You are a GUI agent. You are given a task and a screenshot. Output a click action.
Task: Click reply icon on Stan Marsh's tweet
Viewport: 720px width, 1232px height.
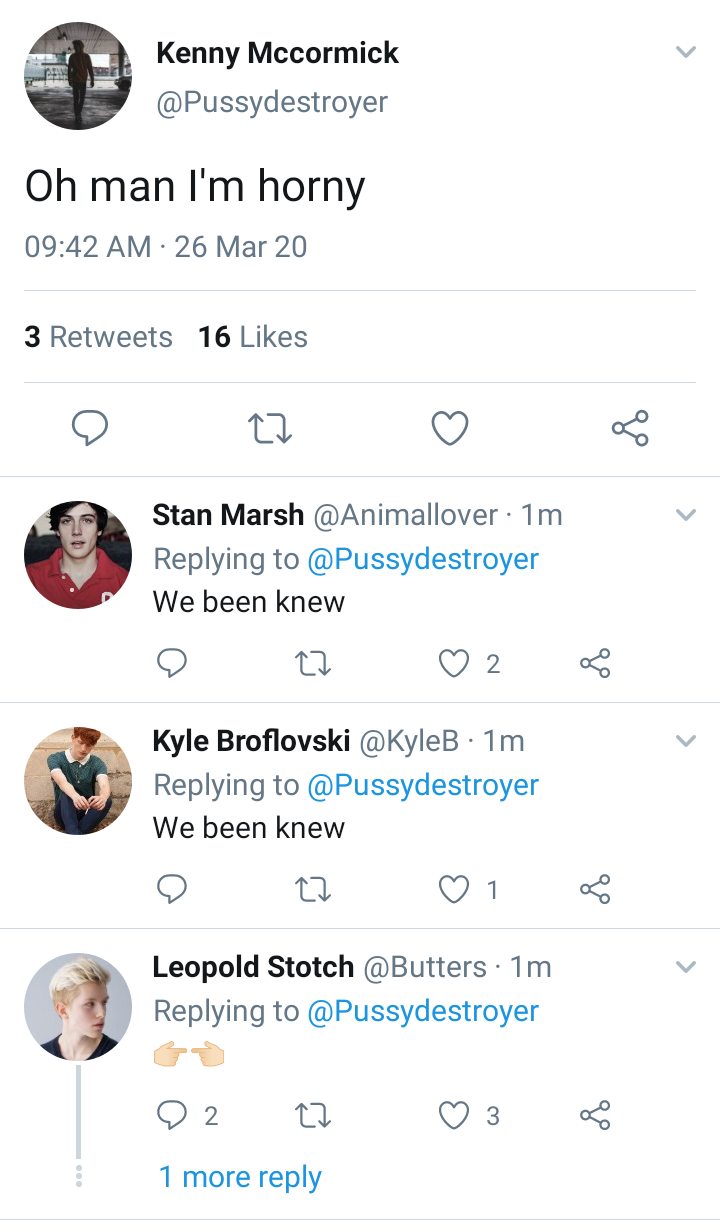[x=173, y=663]
